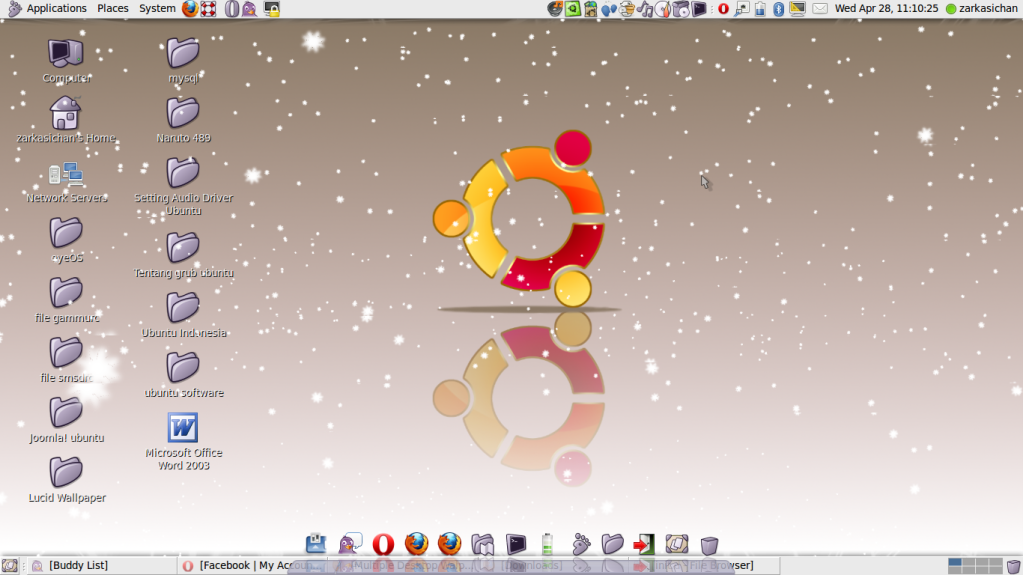Image resolution: width=1023 pixels, height=575 pixels.
Task: Open the Help lifebuoy launcher
Action: click(208, 8)
